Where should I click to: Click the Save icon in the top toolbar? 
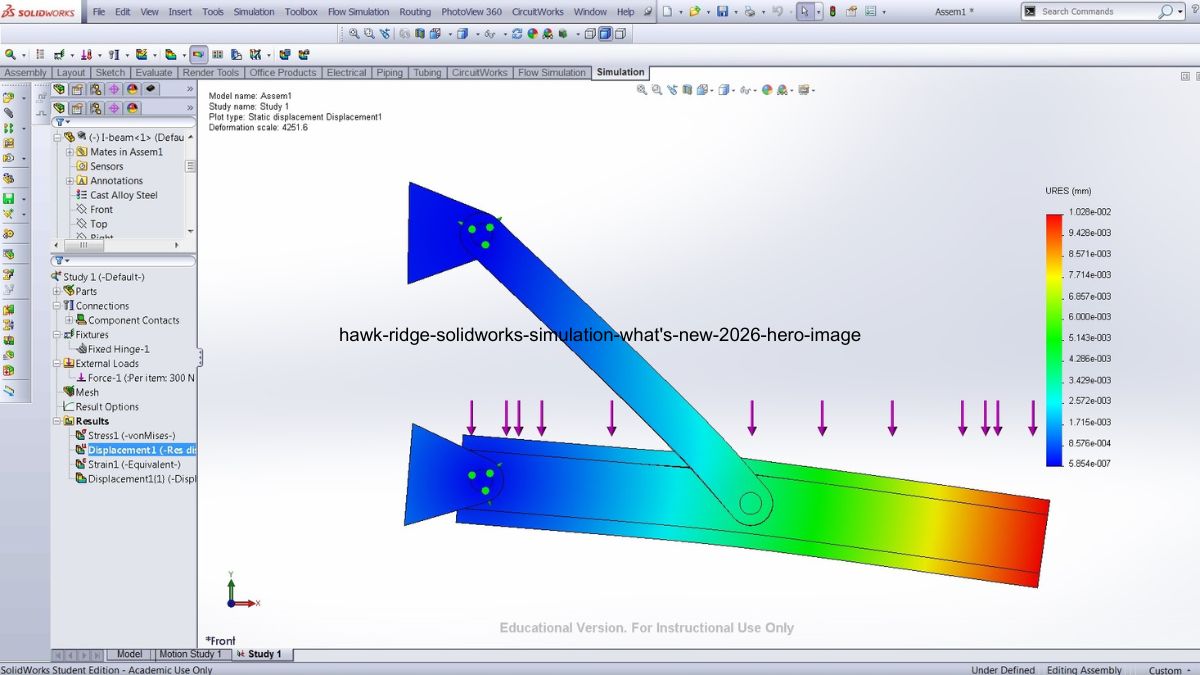[x=722, y=12]
